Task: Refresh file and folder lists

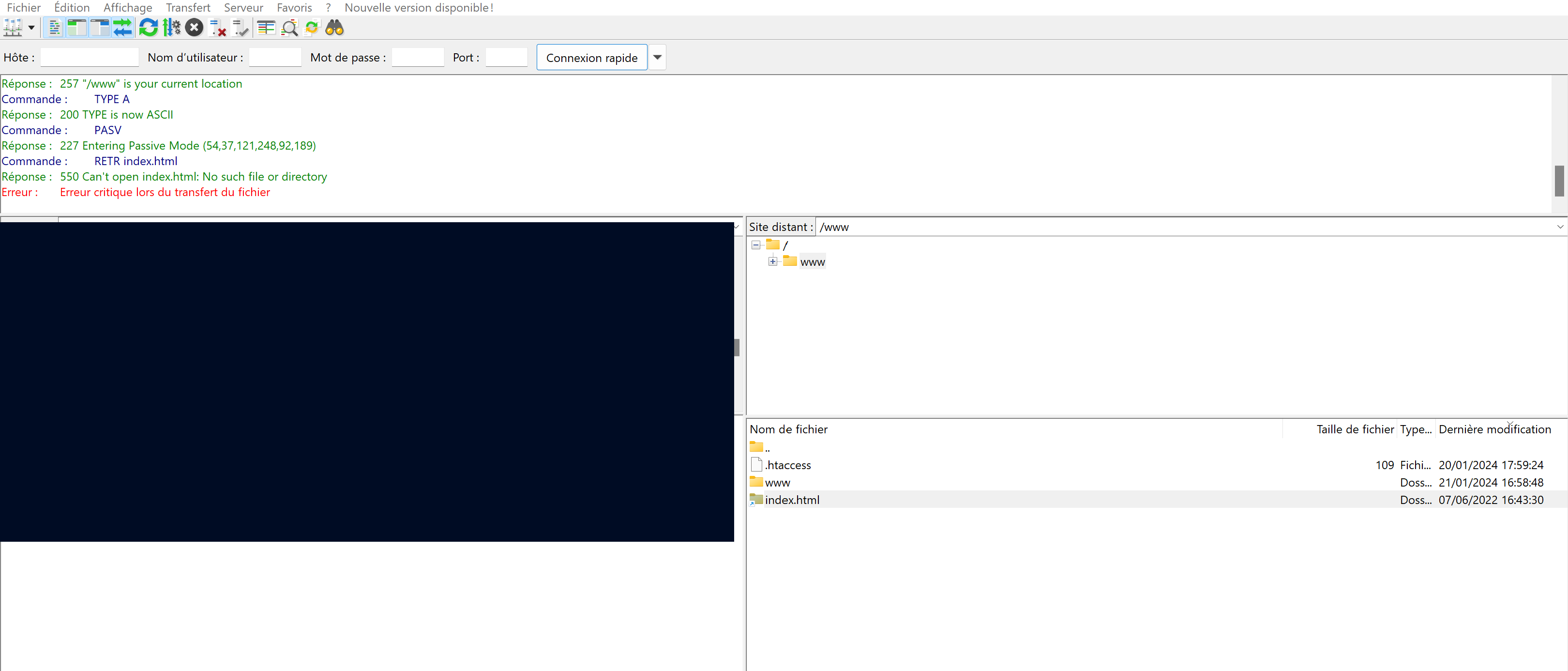Action: click(149, 28)
